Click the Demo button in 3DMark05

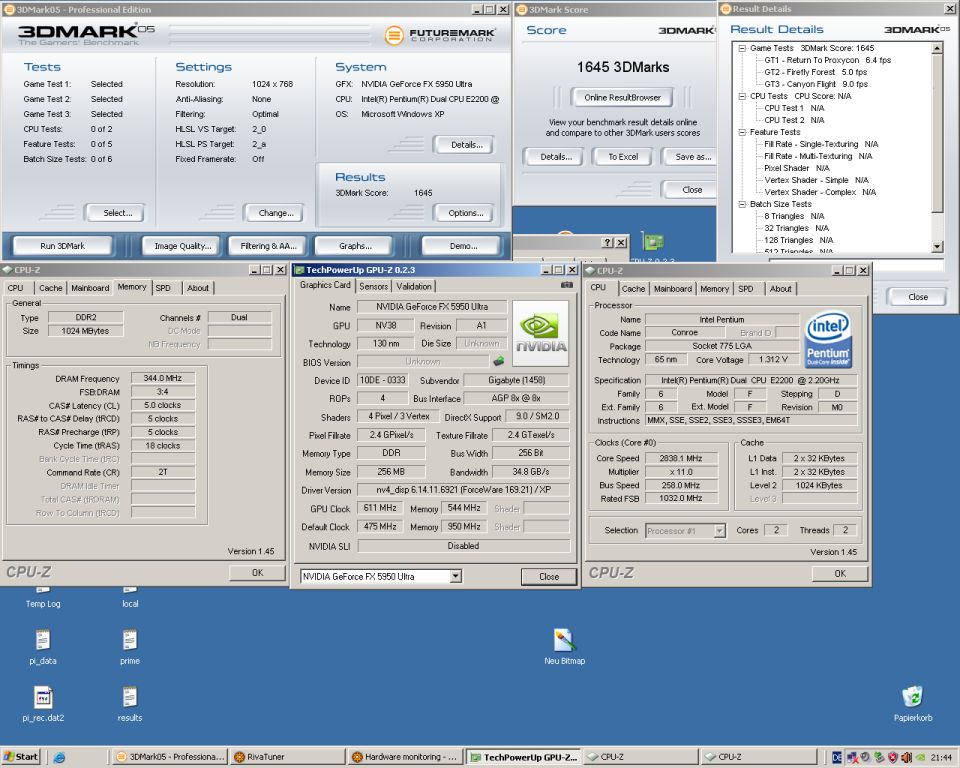pyautogui.click(x=463, y=246)
